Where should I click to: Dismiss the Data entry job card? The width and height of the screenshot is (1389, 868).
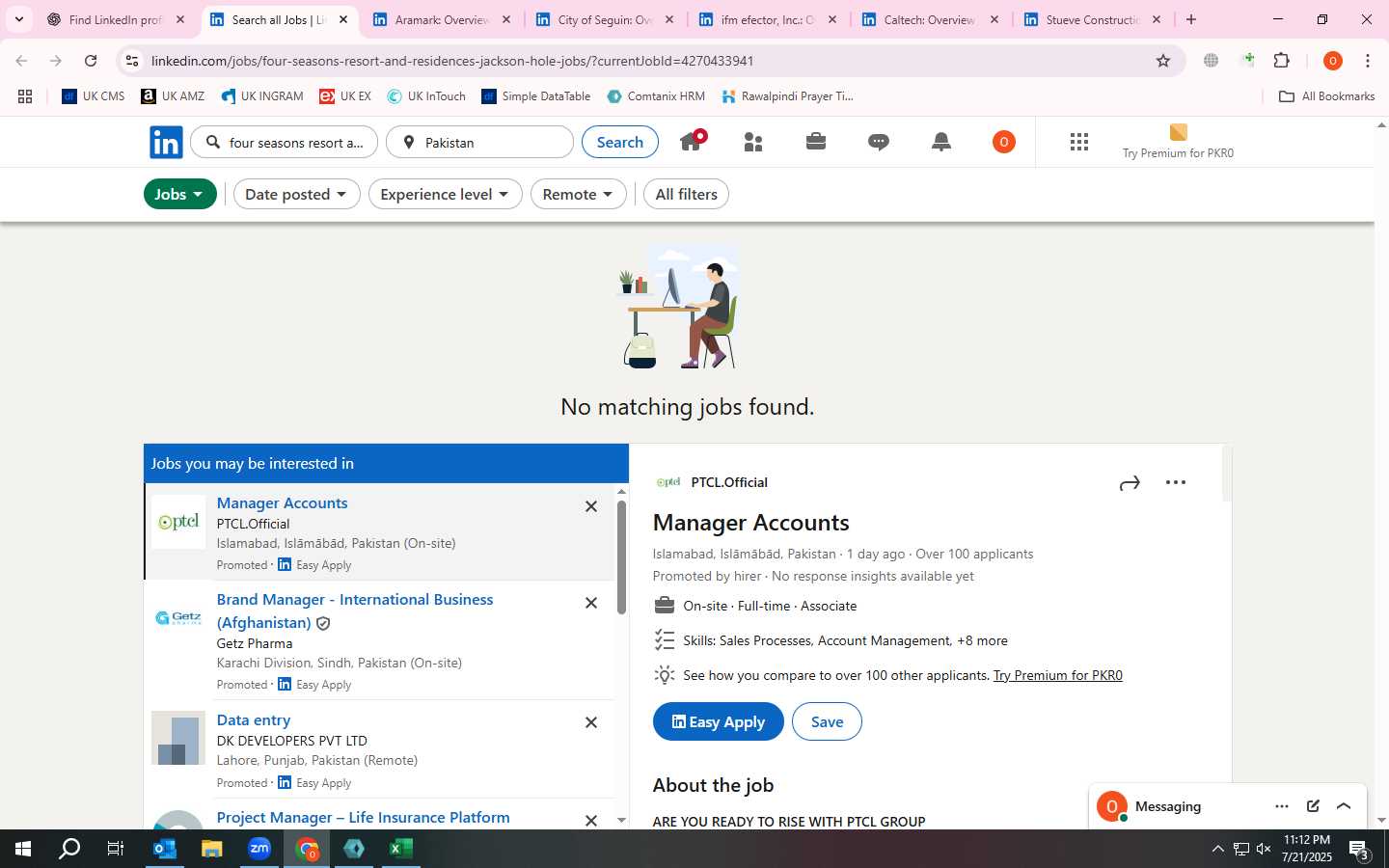[591, 722]
